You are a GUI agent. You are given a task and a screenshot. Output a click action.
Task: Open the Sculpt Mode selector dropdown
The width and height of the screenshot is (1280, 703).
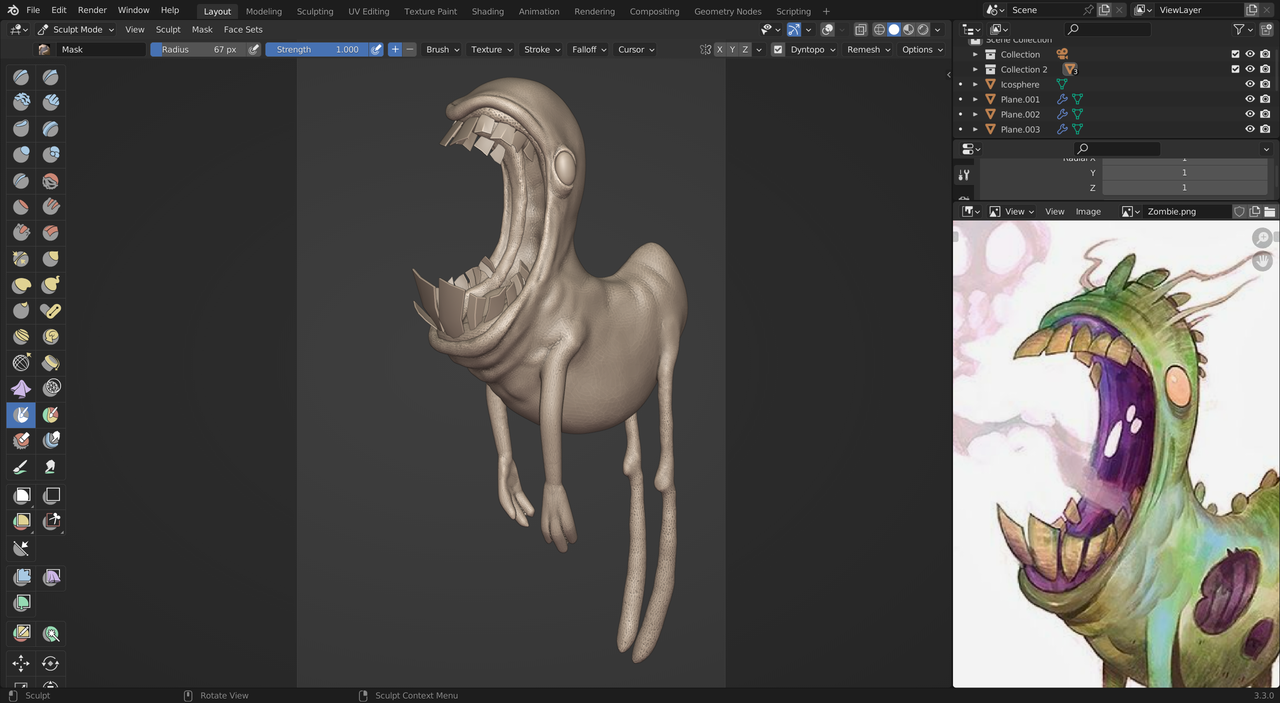click(x=78, y=30)
